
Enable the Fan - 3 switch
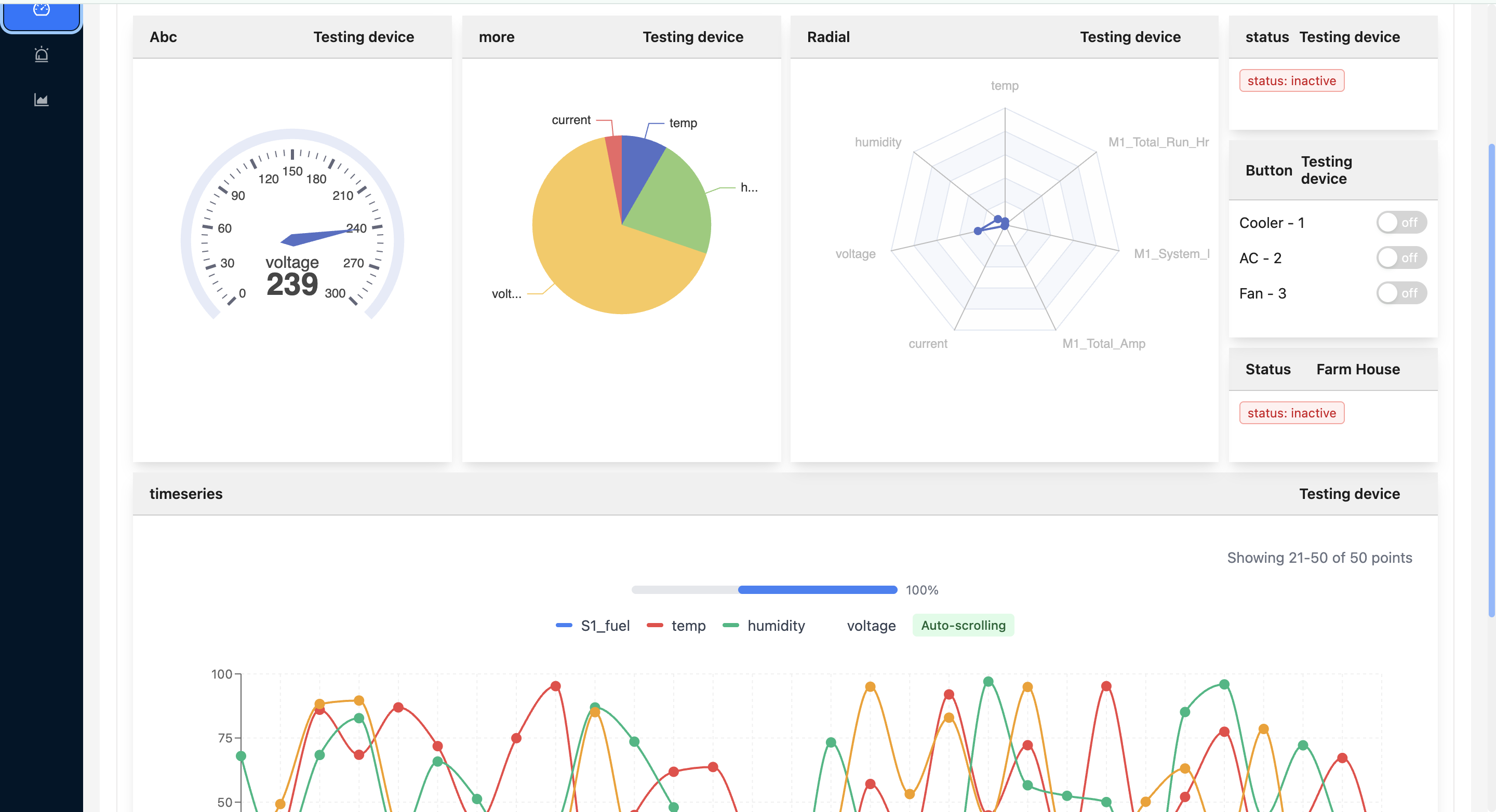pyautogui.click(x=1400, y=293)
